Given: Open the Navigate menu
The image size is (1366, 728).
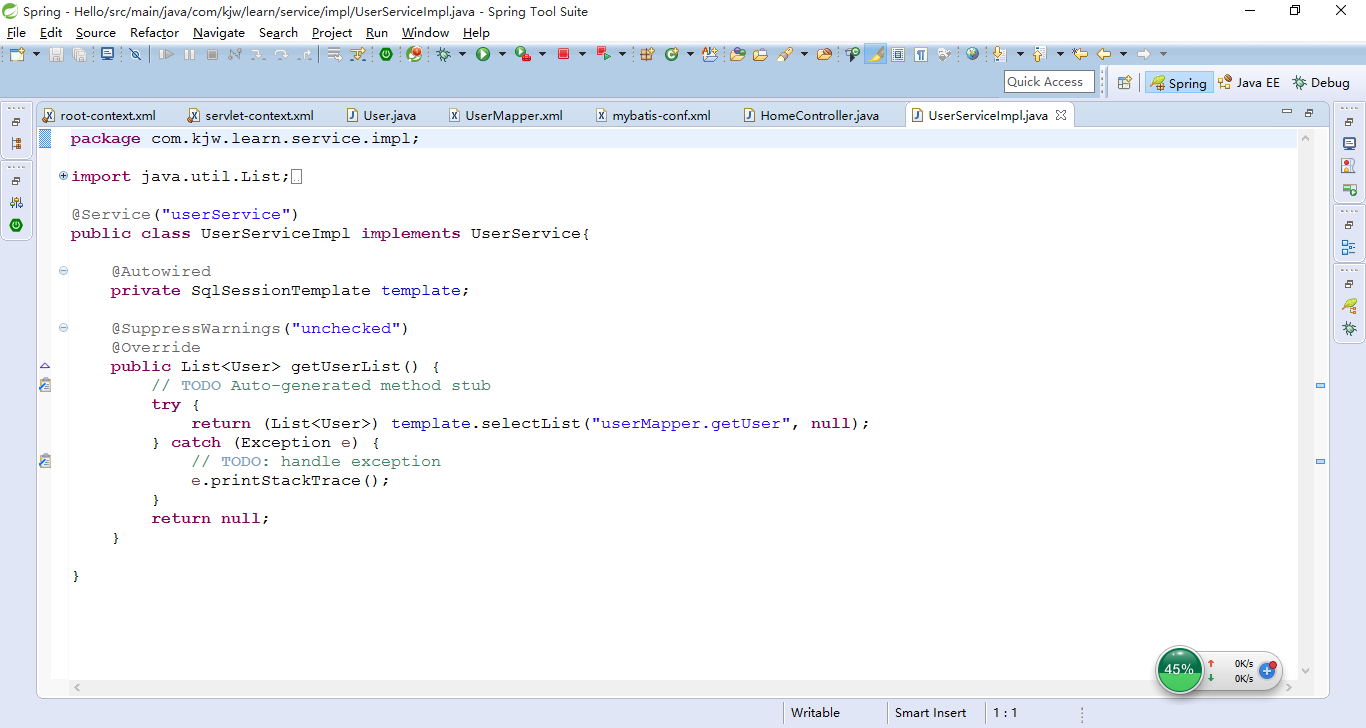Looking at the screenshot, I should (x=219, y=32).
